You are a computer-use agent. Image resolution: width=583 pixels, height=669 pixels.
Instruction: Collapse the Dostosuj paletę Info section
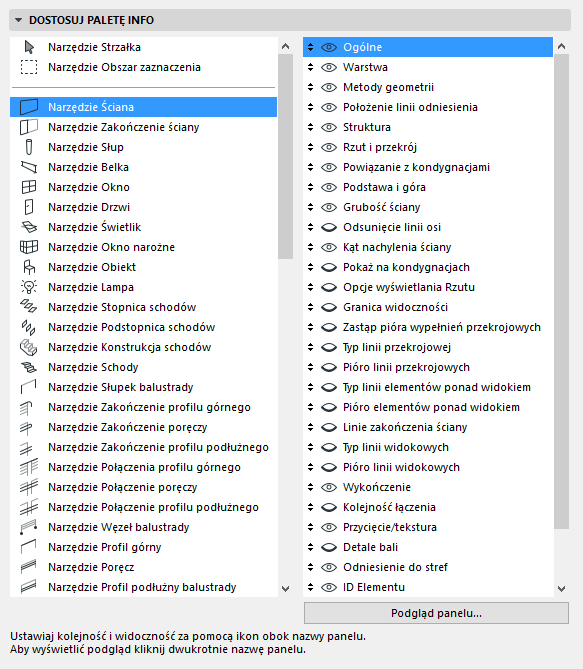18,20
